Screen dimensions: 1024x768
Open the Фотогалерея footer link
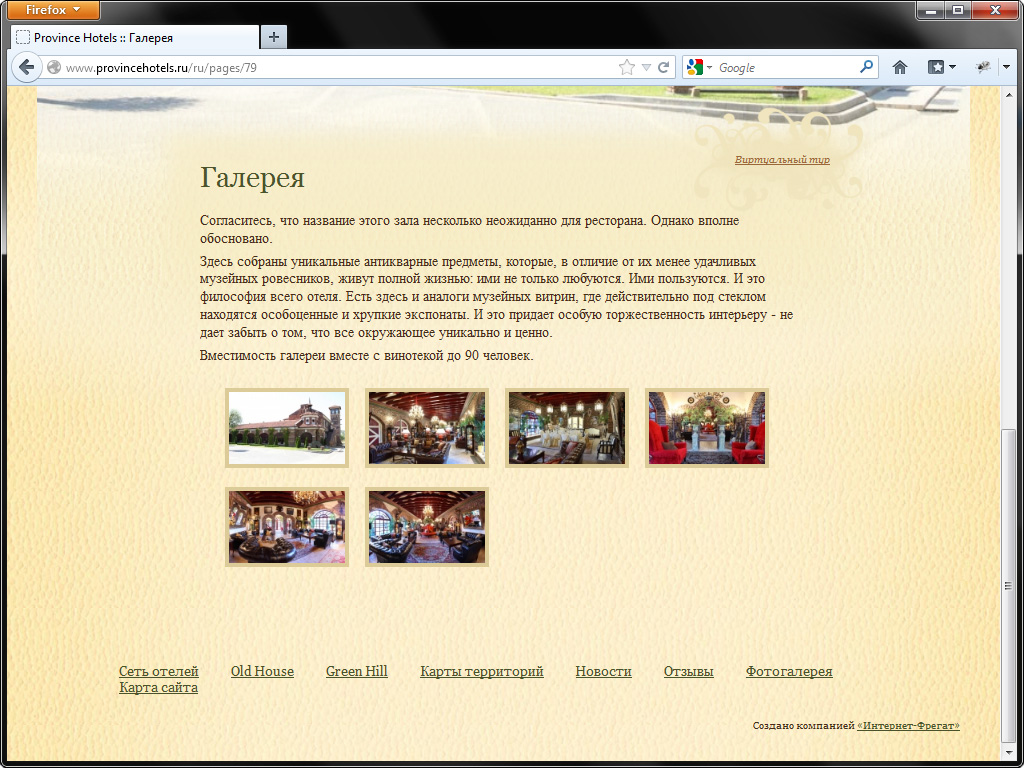tap(789, 671)
